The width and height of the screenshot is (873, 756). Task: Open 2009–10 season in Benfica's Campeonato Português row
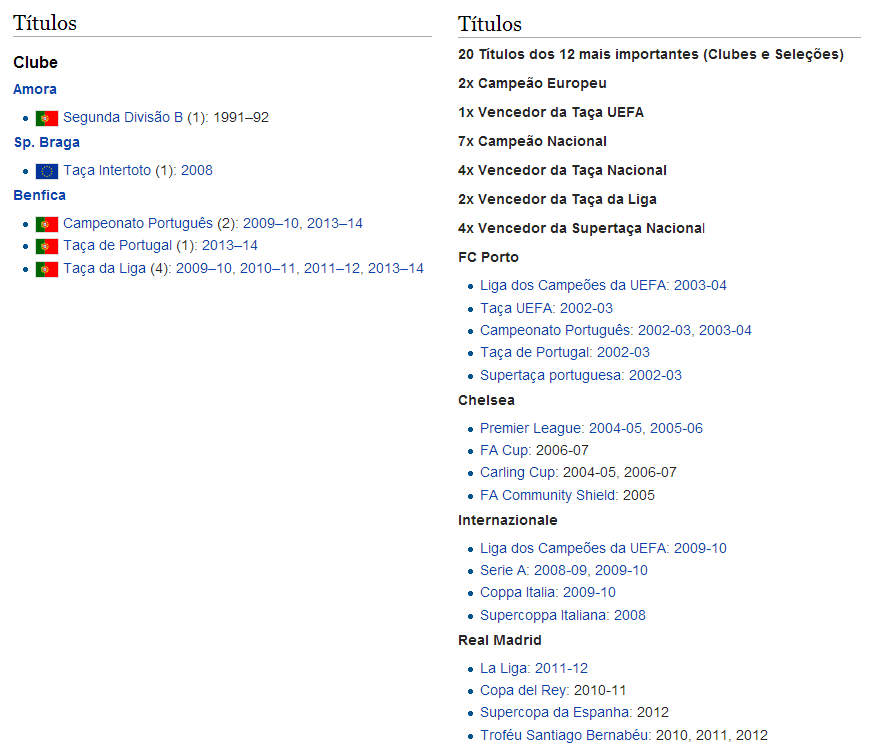[271, 223]
